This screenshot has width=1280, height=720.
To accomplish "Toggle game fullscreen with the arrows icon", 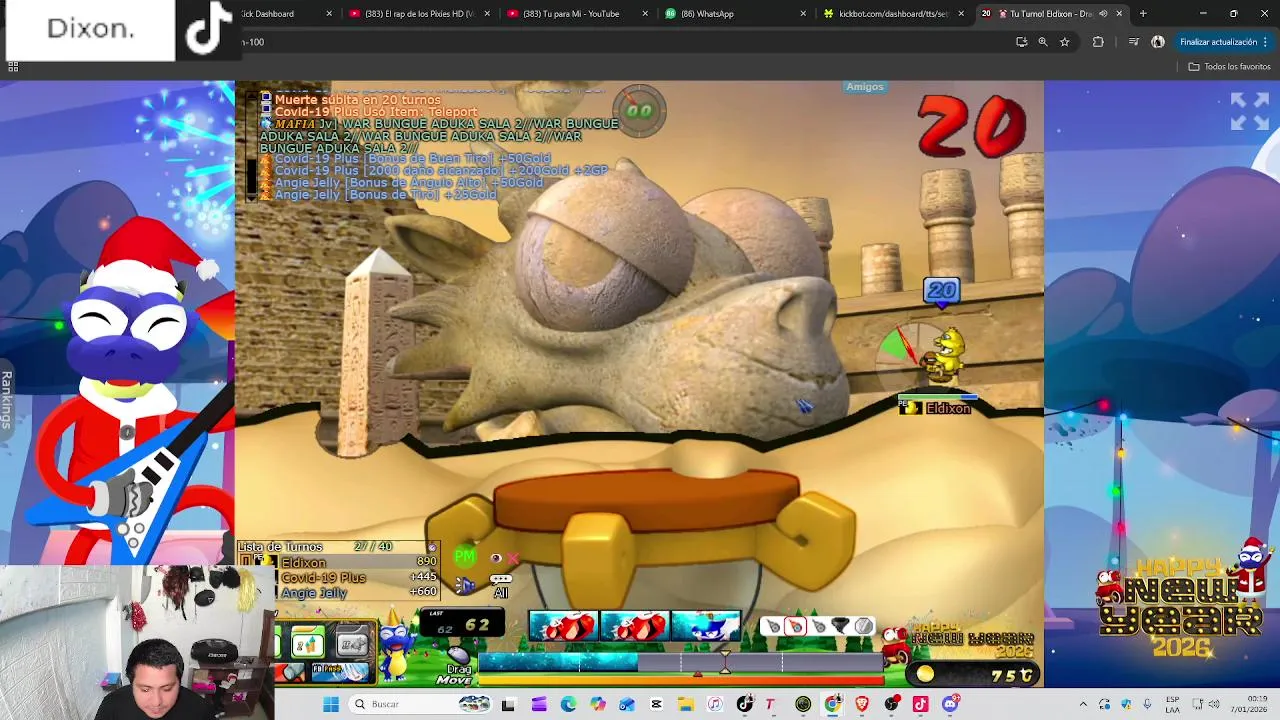I will point(1250,111).
